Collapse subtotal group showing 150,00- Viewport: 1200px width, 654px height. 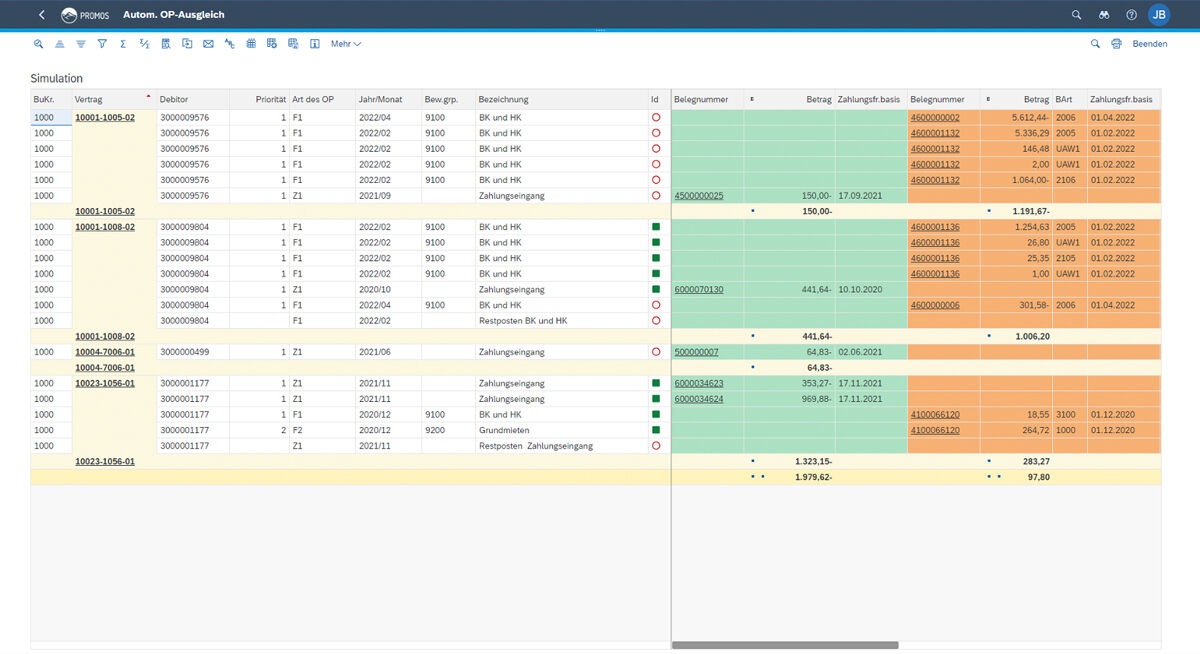coord(752,211)
